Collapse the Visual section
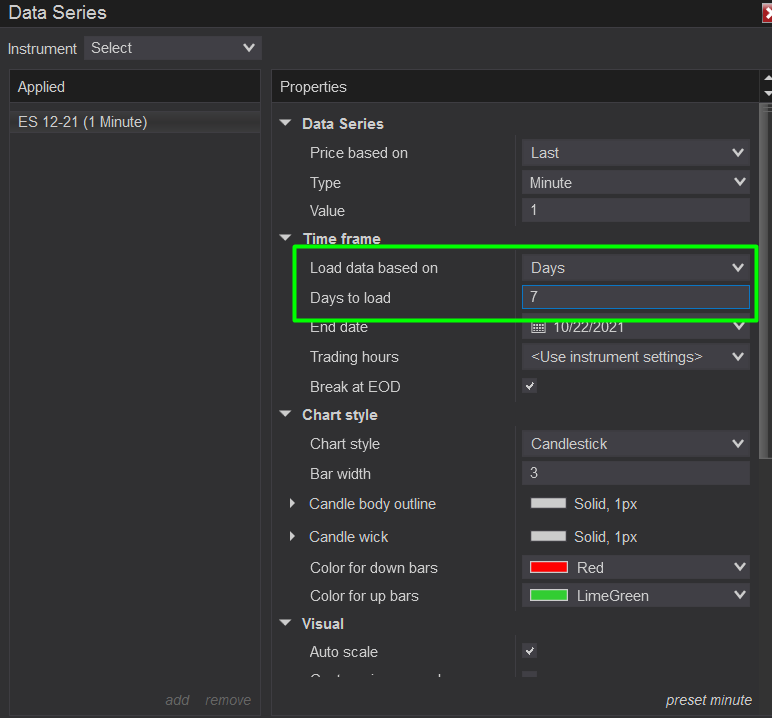The width and height of the screenshot is (772, 718). click(x=286, y=624)
